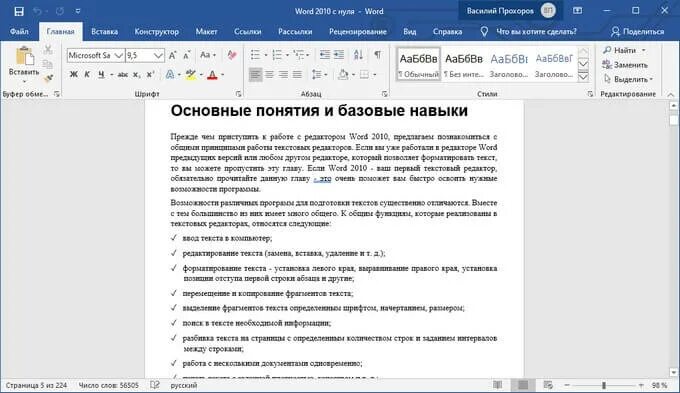Apply subscript formatting

[136, 75]
